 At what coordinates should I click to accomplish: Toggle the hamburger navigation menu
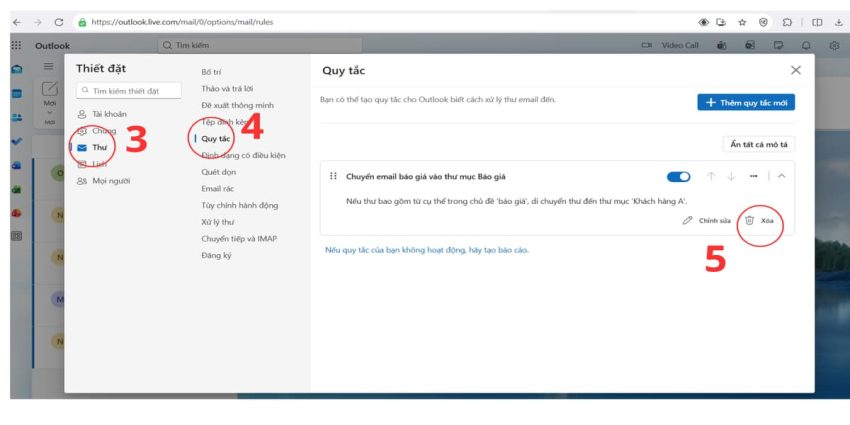click(x=48, y=67)
